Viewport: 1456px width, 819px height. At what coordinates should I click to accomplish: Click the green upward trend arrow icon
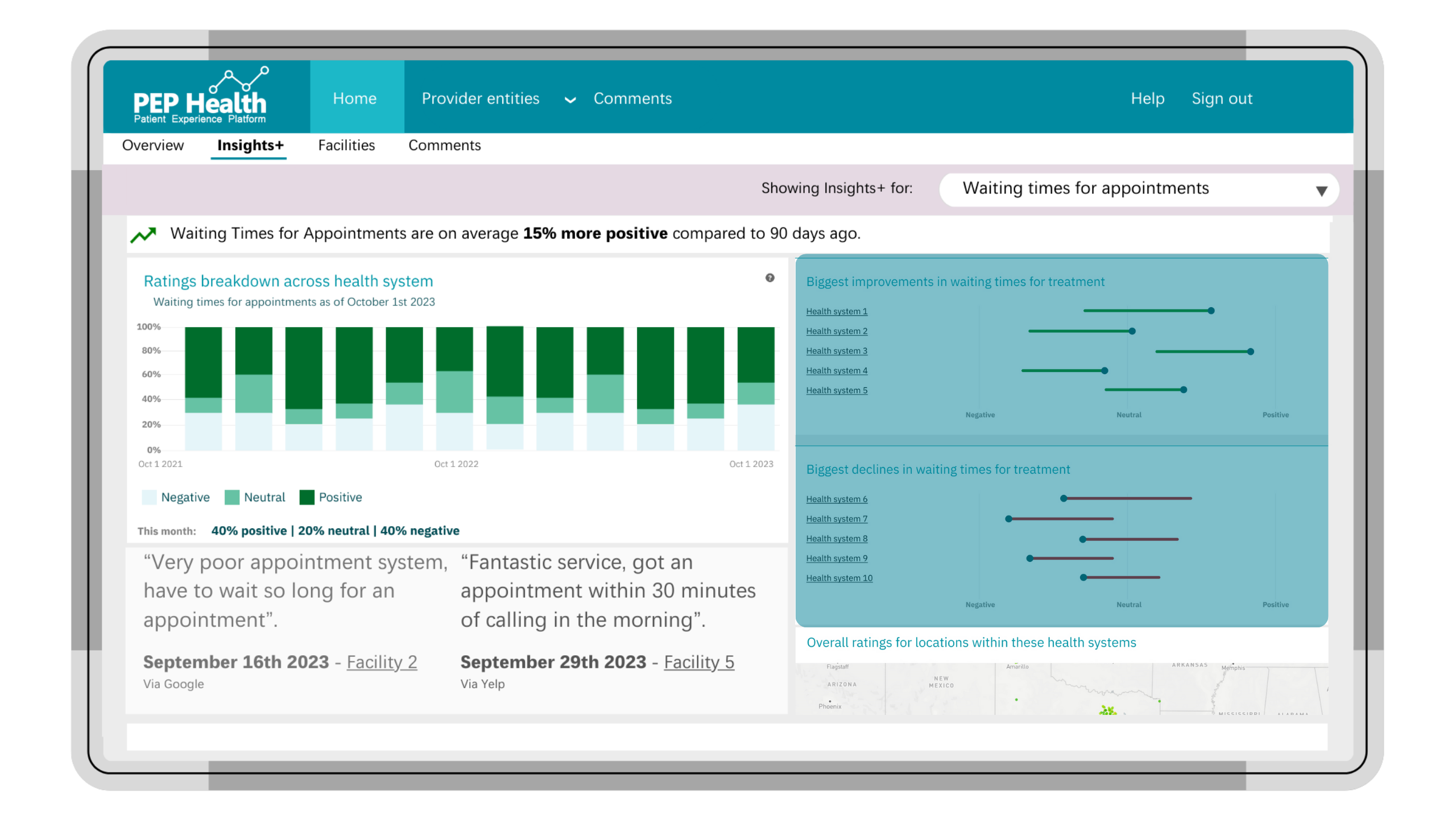pos(143,234)
